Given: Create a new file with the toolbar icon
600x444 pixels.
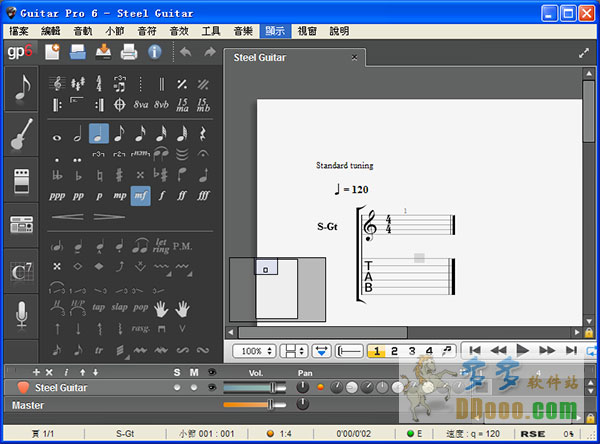Looking at the screenshot, I should tap(52, 52).
